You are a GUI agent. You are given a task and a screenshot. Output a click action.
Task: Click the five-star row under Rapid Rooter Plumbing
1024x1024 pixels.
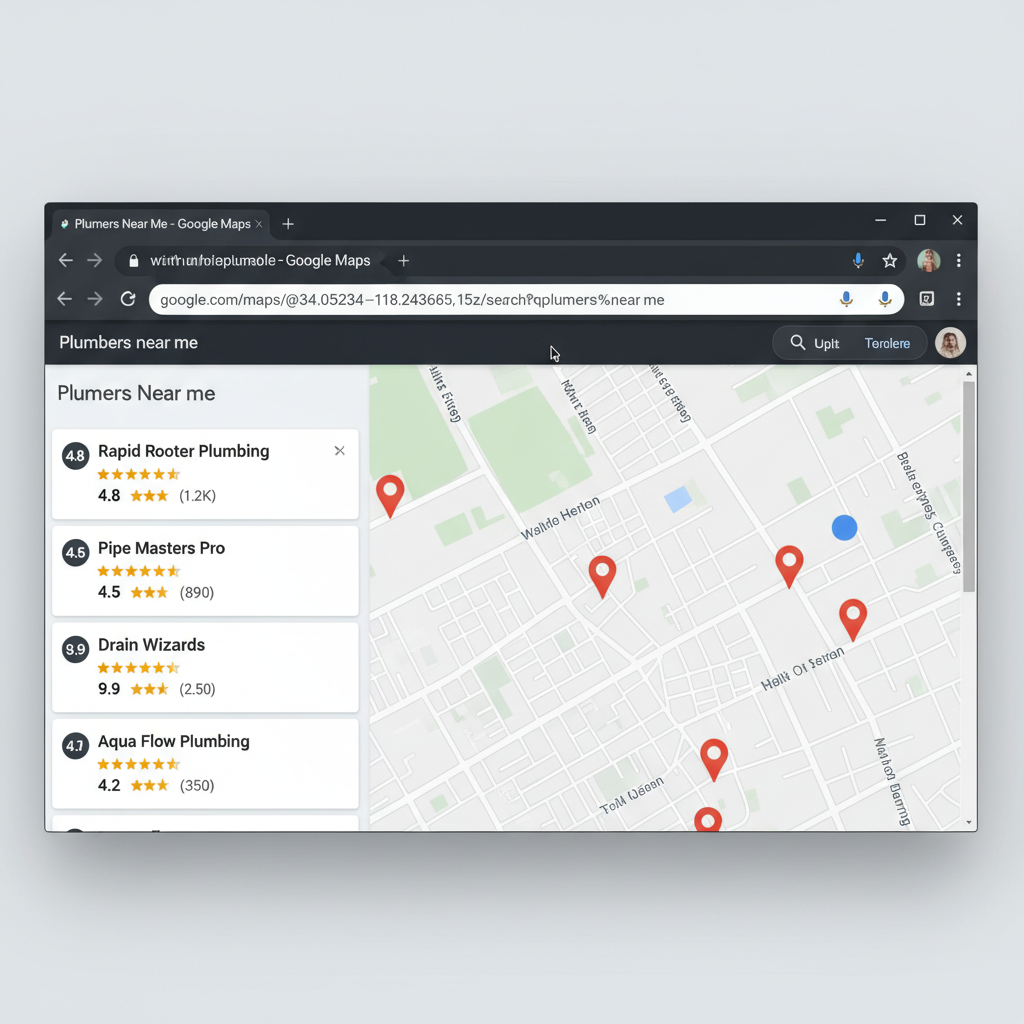tap(138, 474)
